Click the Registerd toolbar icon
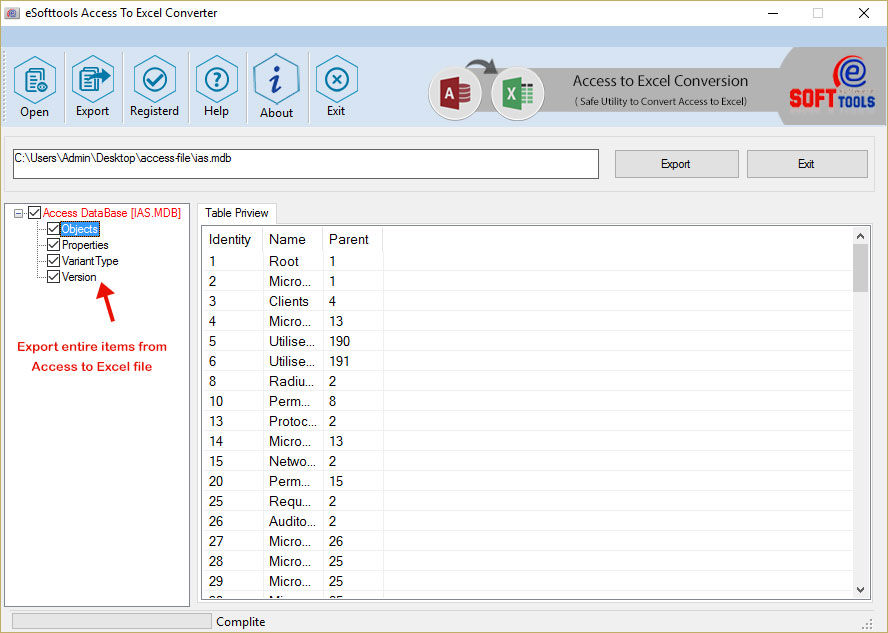The image size is (888, 633). coord(154,87)
